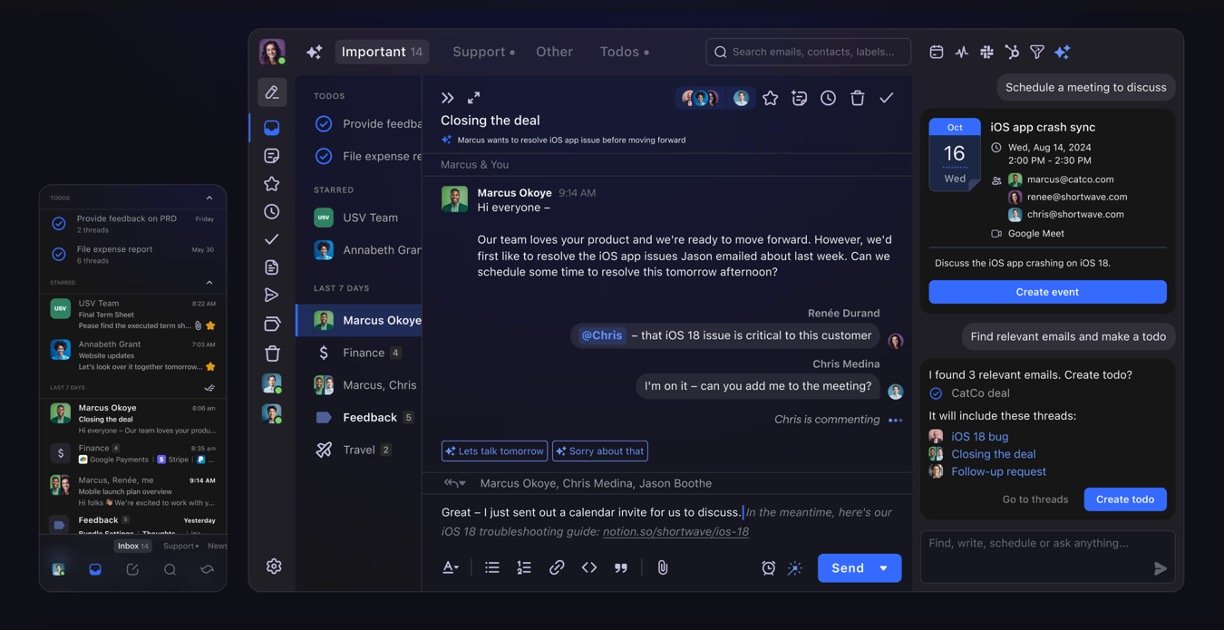1224x630 pixels.
Task: Open settings gear in left sidebar
Action: pyautogui.click(x=274, y=566)
